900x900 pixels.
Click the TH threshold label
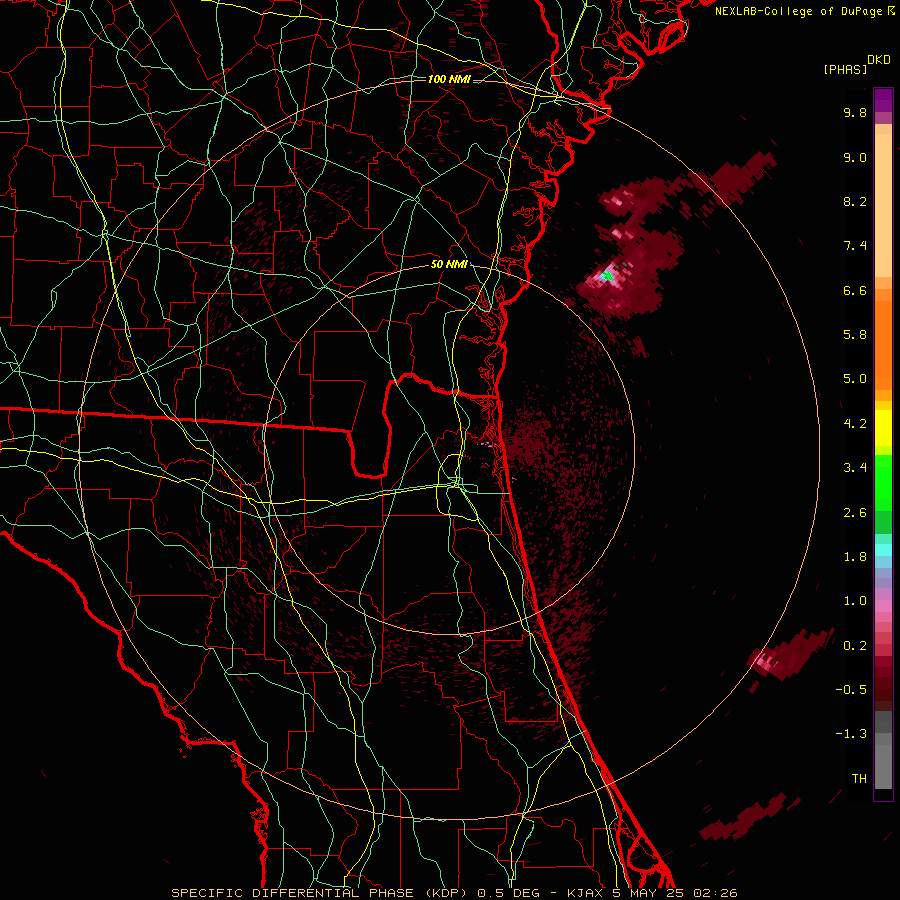click(859, 778)
